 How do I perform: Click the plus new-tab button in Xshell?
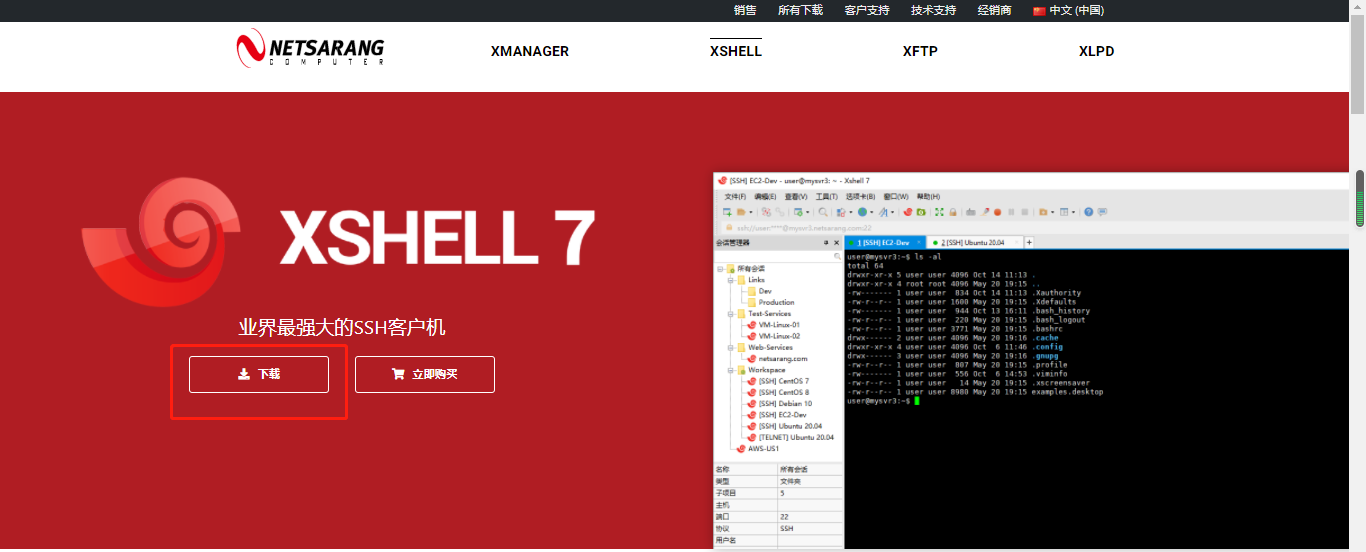click(x=1029, y=243)
